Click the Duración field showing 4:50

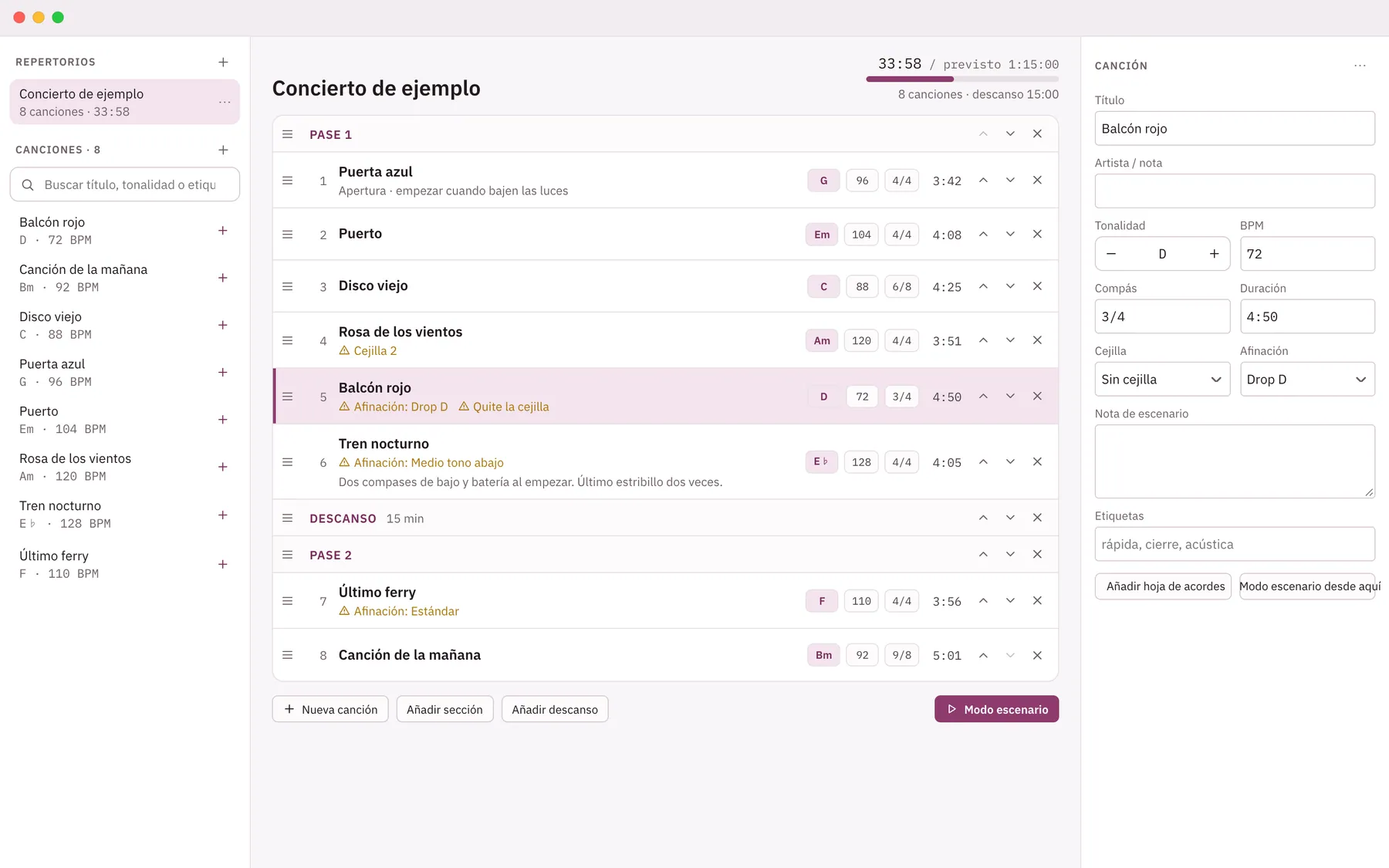(x=1307, y=317)
